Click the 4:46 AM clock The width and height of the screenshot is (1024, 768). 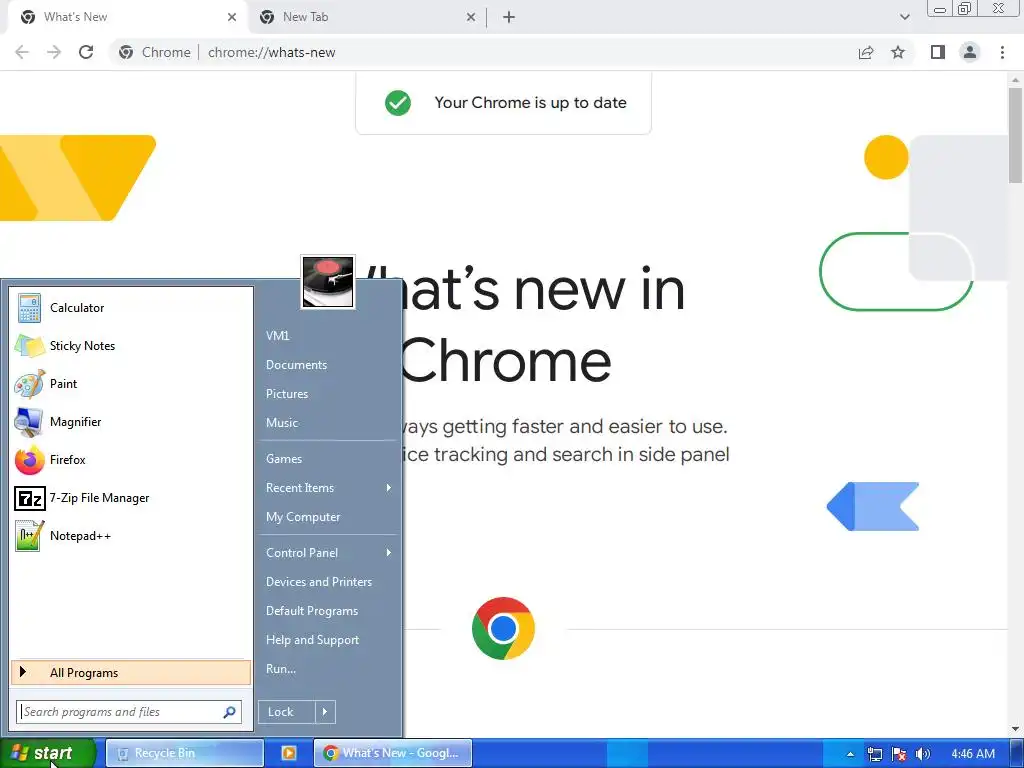[x=973, y=754]
